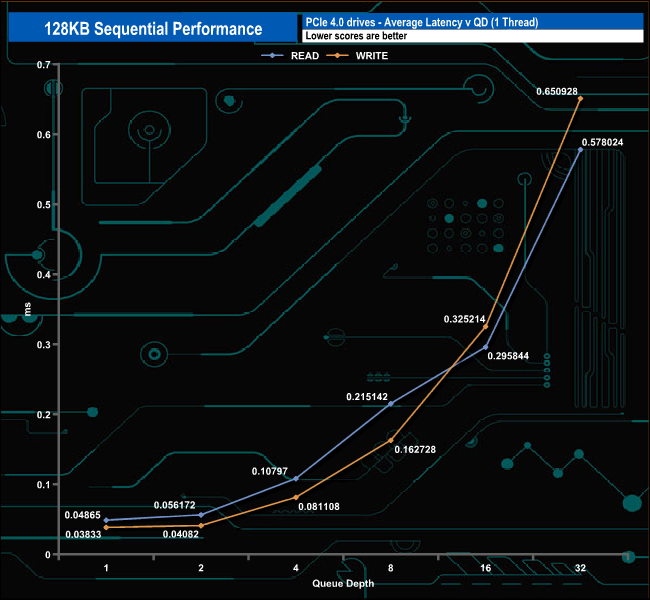Click the write data point at queue depth 4

[296, 497]
